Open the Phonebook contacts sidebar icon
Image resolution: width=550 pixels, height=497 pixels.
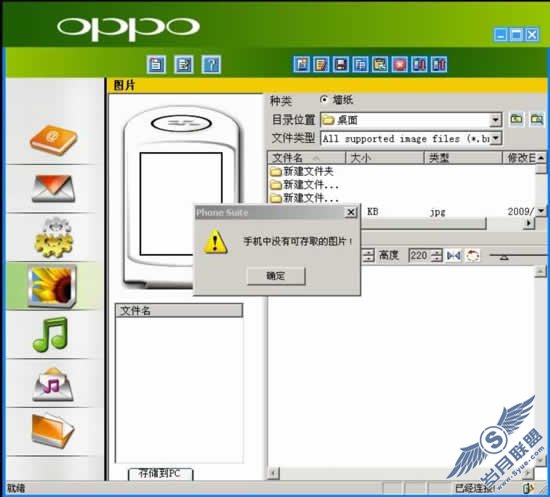pyautogui.click(x=53, y=140)
